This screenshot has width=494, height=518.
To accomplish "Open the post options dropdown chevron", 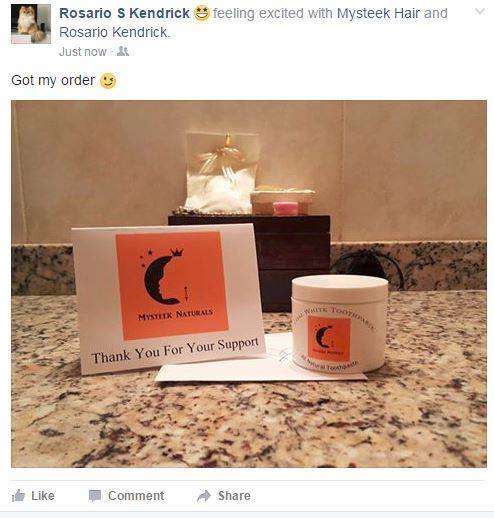I will point(480,12).
